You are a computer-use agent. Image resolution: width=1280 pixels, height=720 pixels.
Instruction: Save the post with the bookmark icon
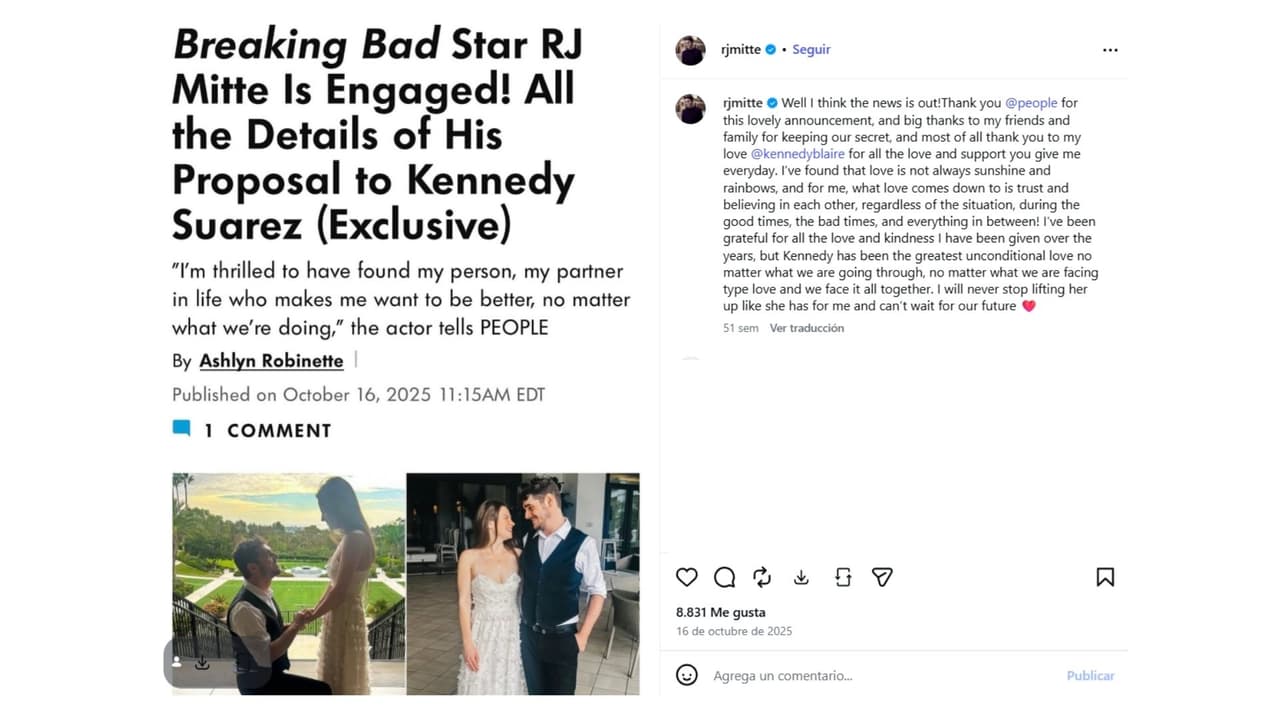[1105, 577]
